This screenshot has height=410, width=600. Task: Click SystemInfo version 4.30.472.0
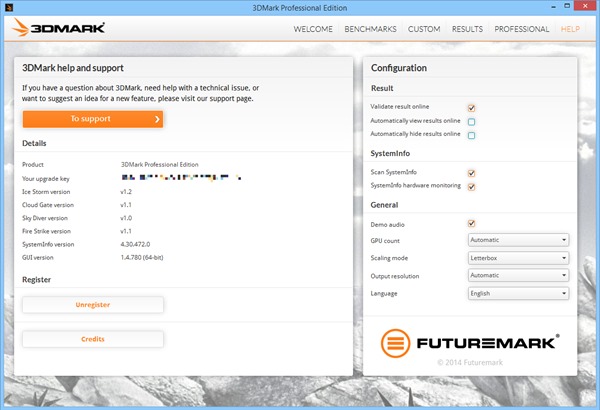click(135, 244)
